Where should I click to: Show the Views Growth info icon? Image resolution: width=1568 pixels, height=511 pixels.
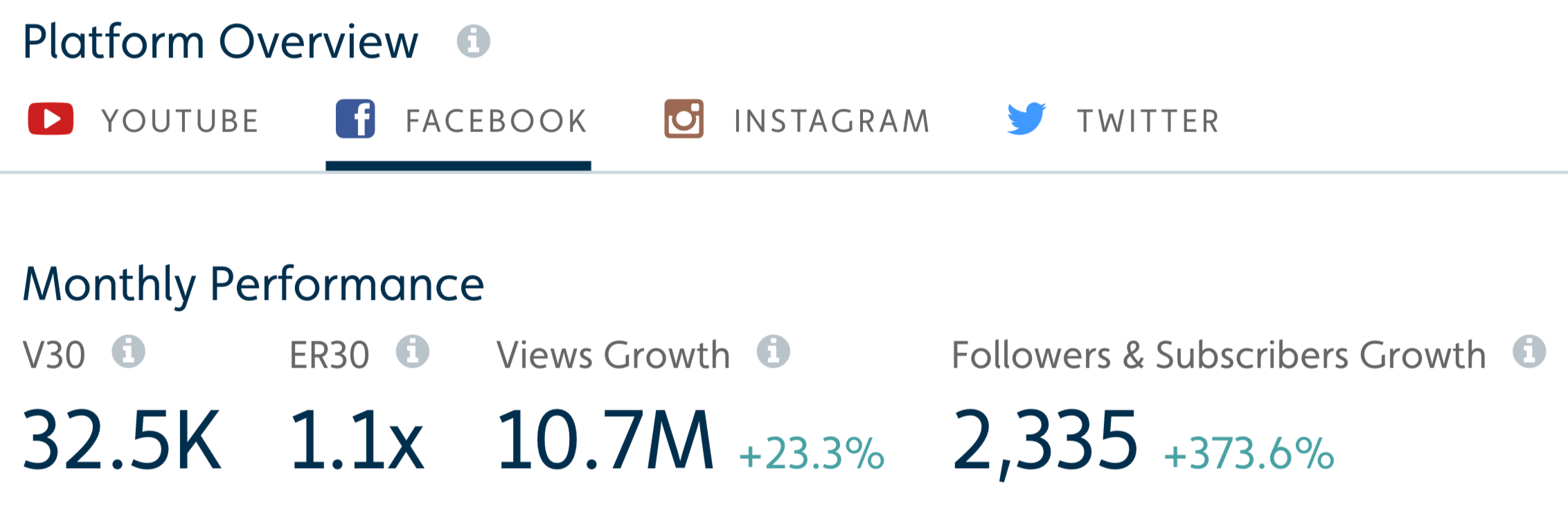pyautogui.click(x=774, y=351)
